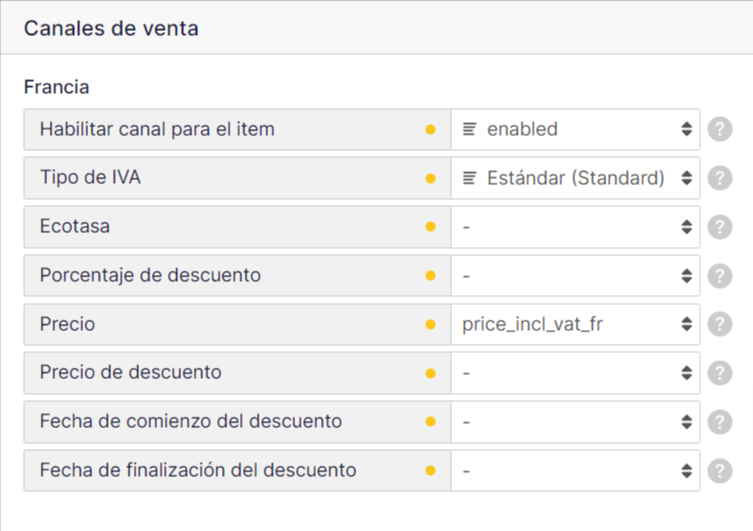Click the Canales de venta panel header
The height and width of the screenshot is (531, 753).
[111, 28]
